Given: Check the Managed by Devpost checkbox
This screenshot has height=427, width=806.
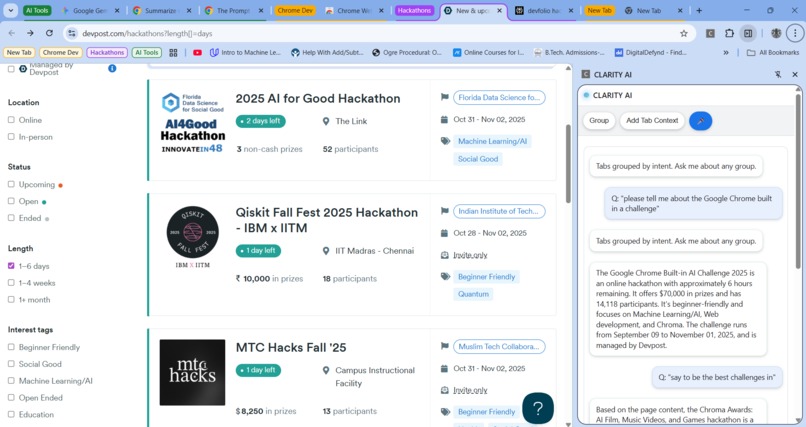Looking at the screenshot, I should (x=11, y=69).
